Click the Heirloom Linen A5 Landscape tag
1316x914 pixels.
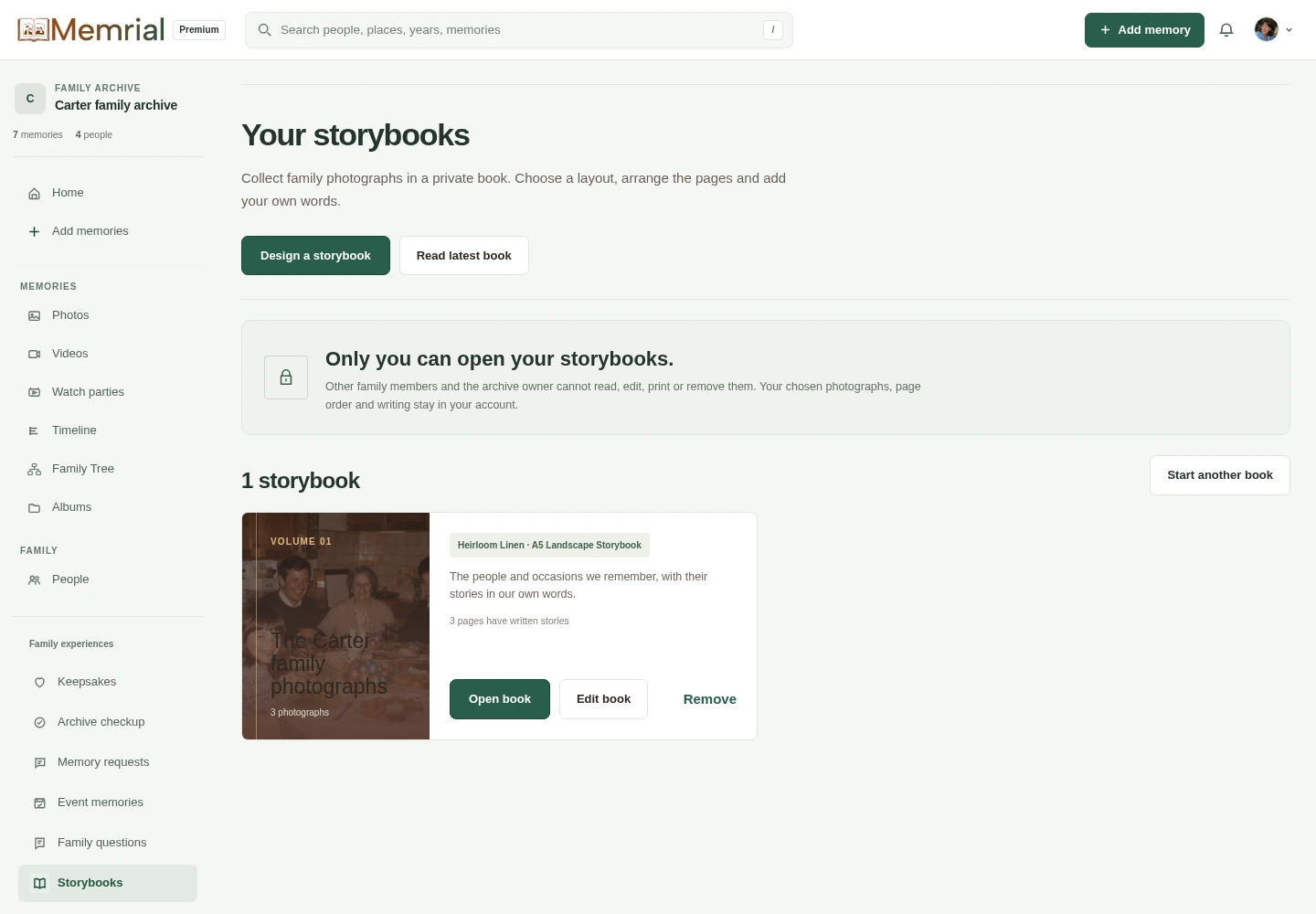[549, 545]
